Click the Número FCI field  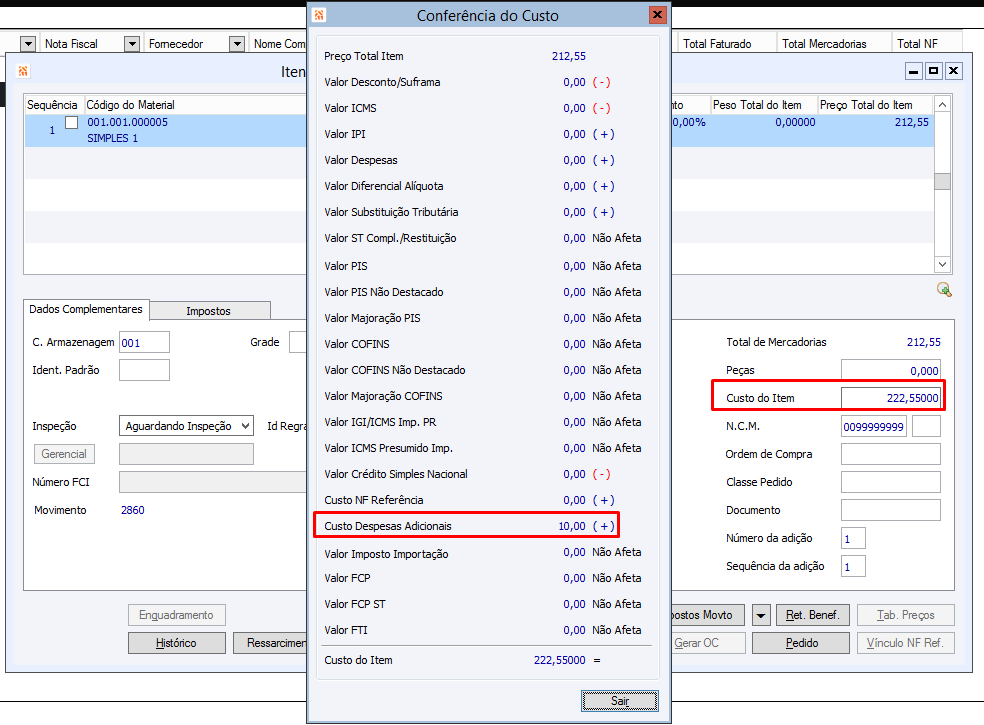tap(213, 482)
